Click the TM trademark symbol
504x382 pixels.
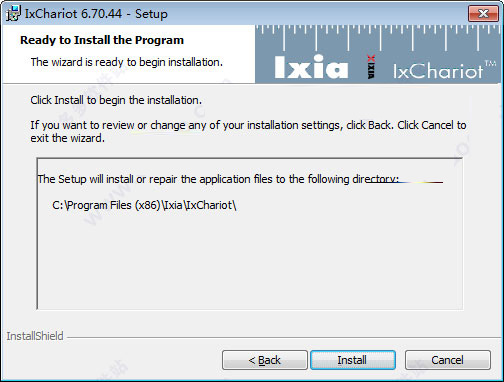tap(490, 63)
